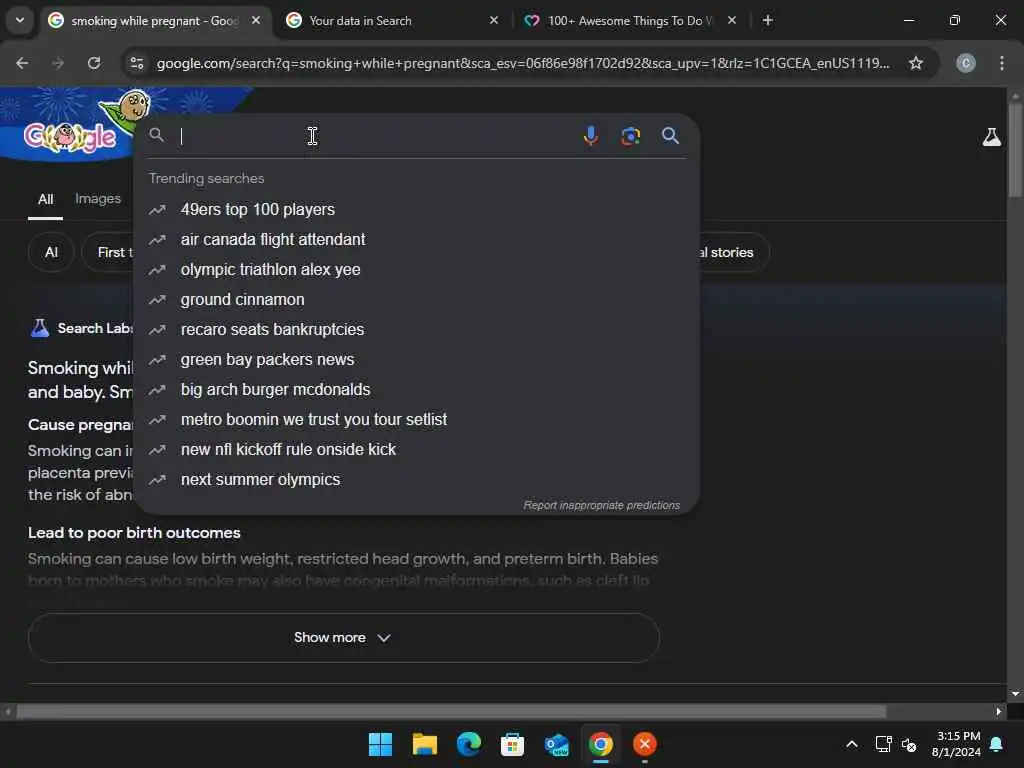
Task: Click the vertical scrollbar down arrow
Action: (1014, 694)
